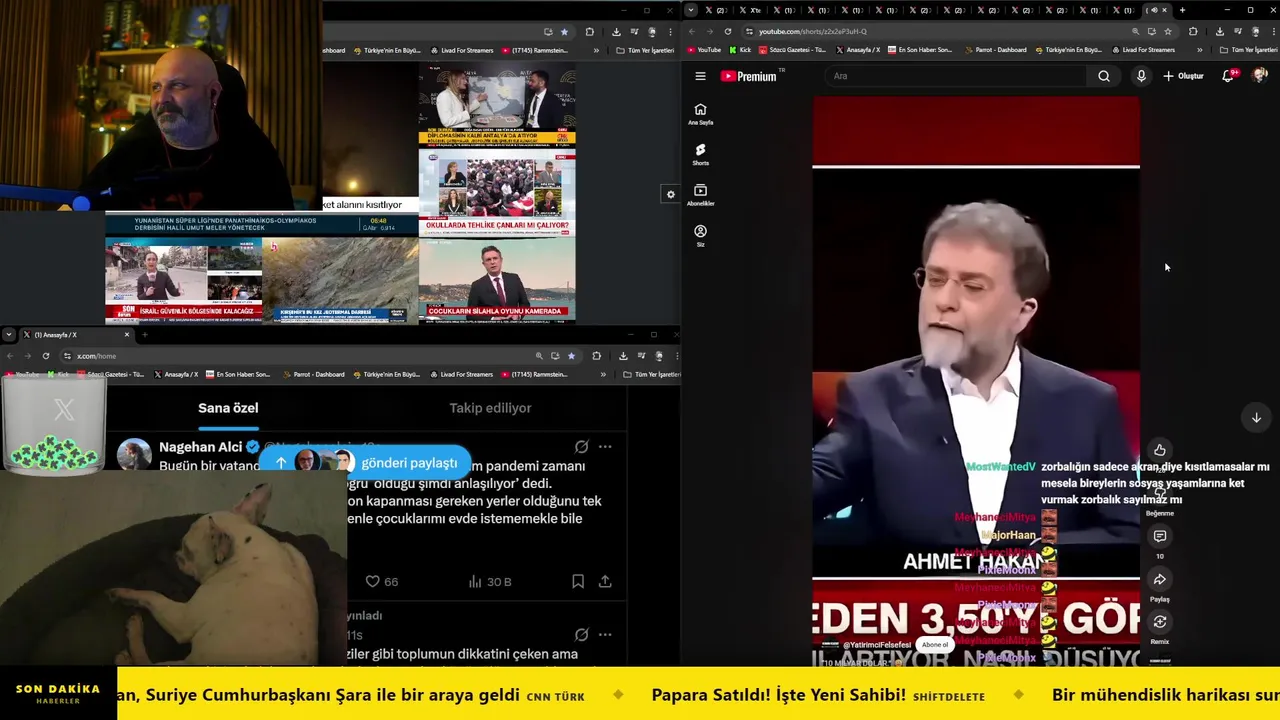Screen dimensions: 1280x720
Task: Share the Short using Paylaş
Action: pyautogui.click(x=1160, y=580)
